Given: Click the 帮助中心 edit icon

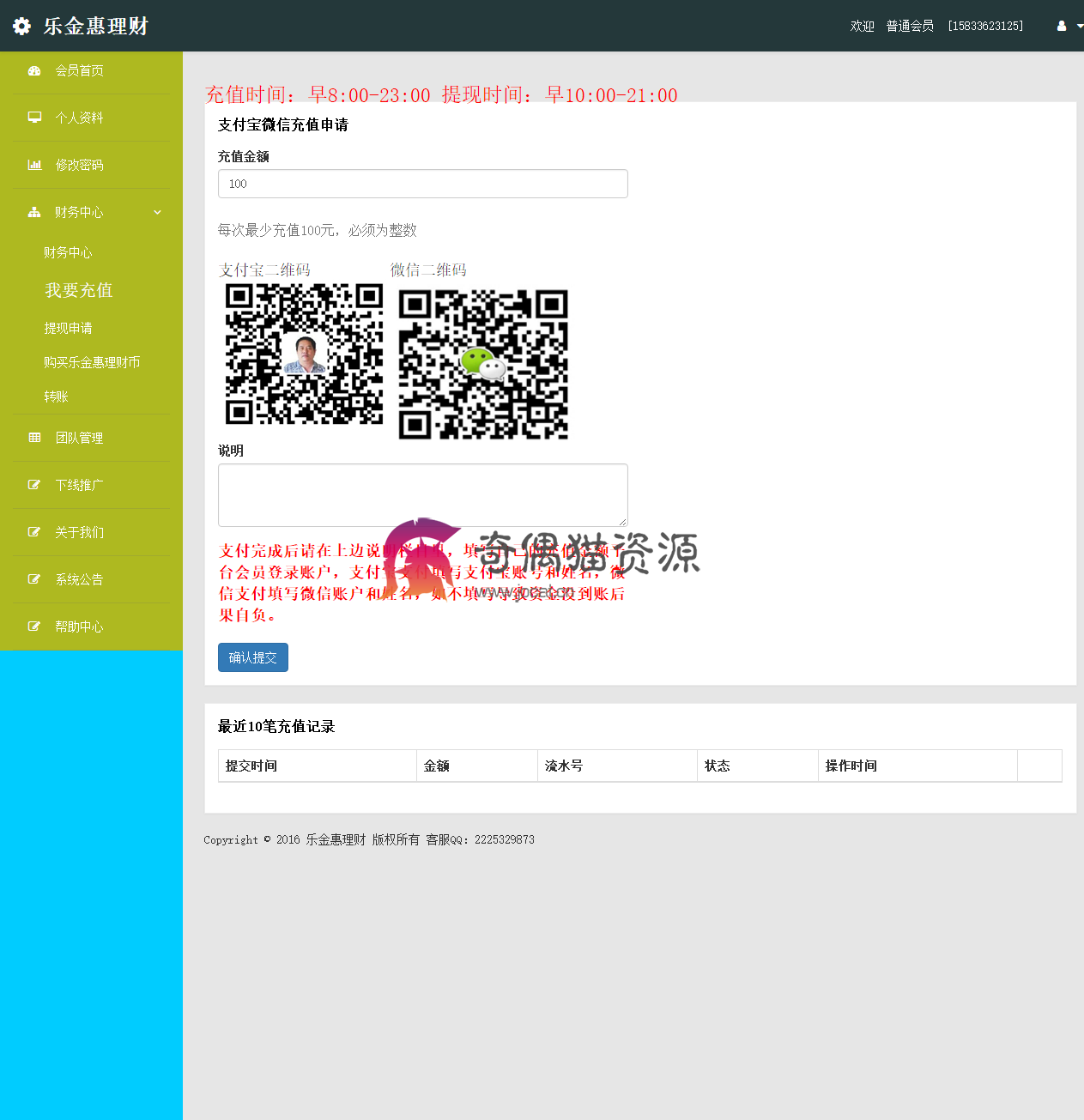Looking at the screenshot, I should point(34,627).
